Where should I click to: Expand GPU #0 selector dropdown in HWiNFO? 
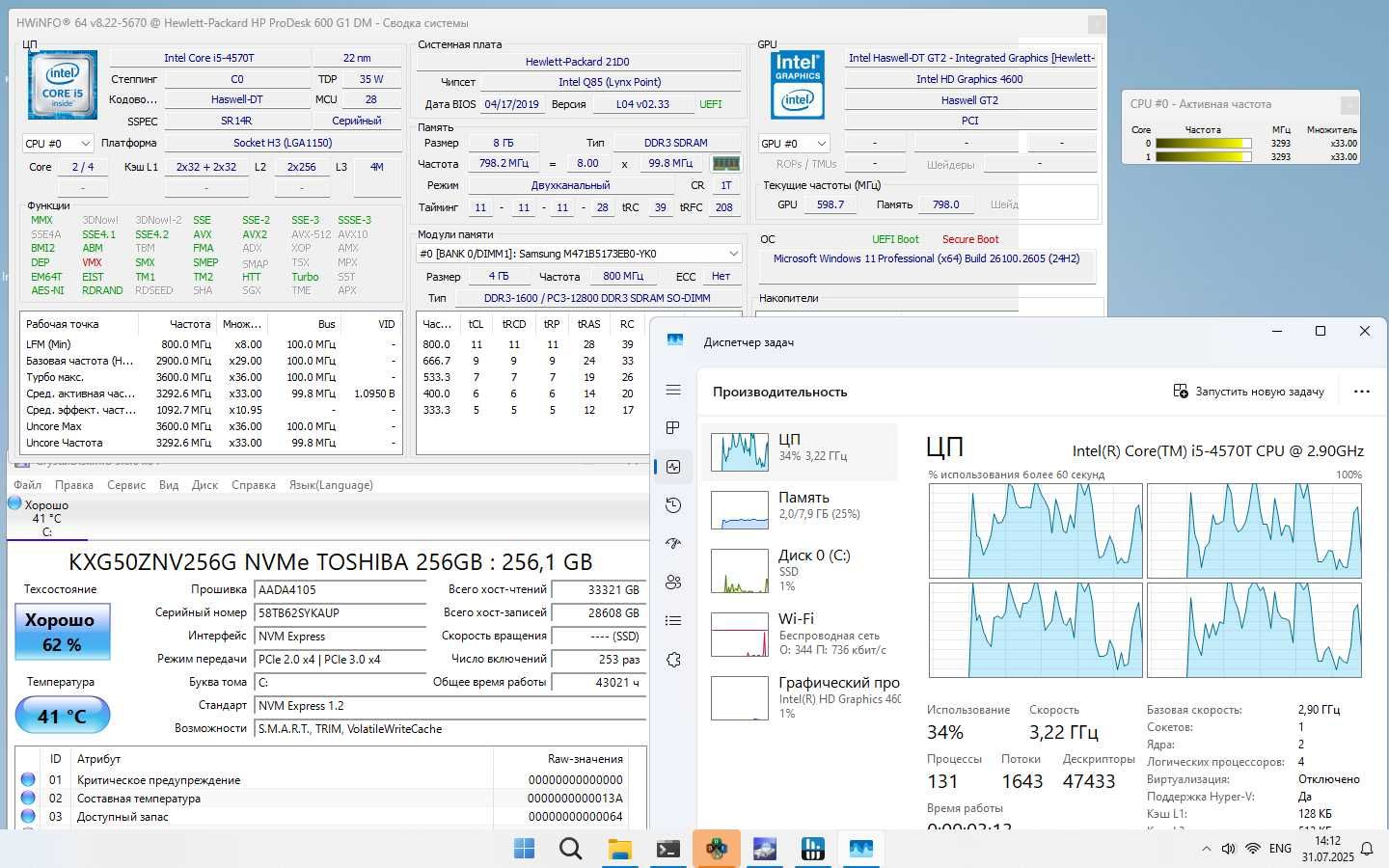click(794, 143)
